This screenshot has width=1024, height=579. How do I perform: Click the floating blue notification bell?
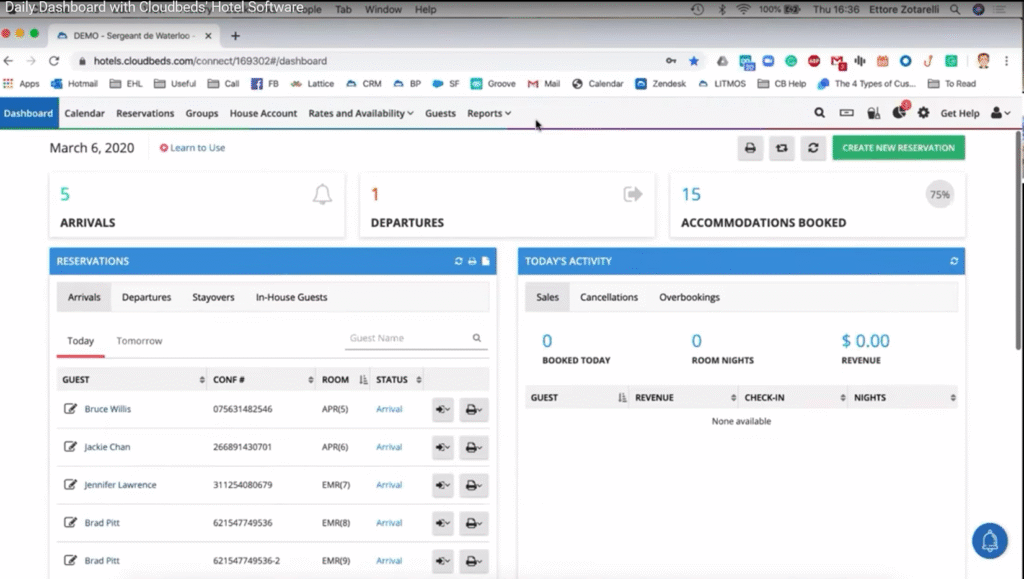tap(988, 540)
